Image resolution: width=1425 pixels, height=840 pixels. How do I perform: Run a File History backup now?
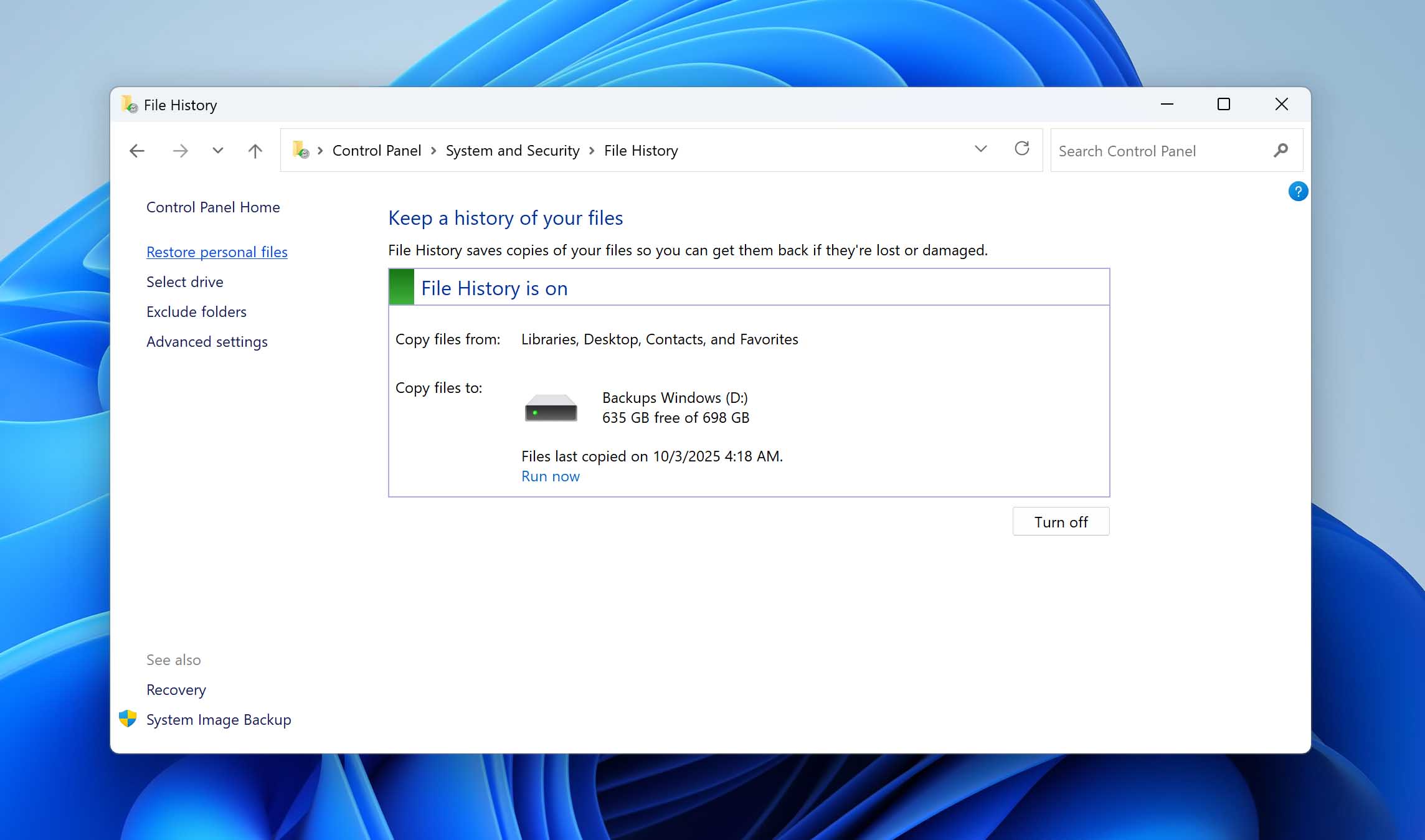pos(550,476)
